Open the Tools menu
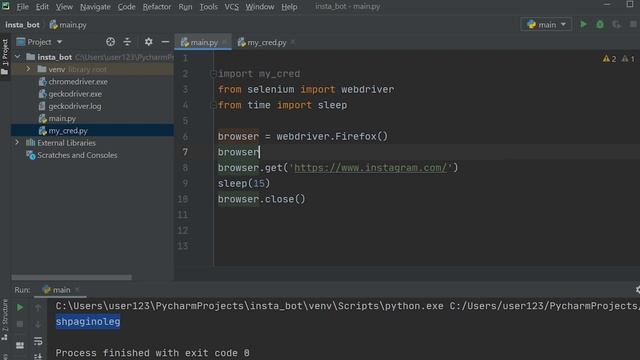640x360 pixels. pos(209,7)
